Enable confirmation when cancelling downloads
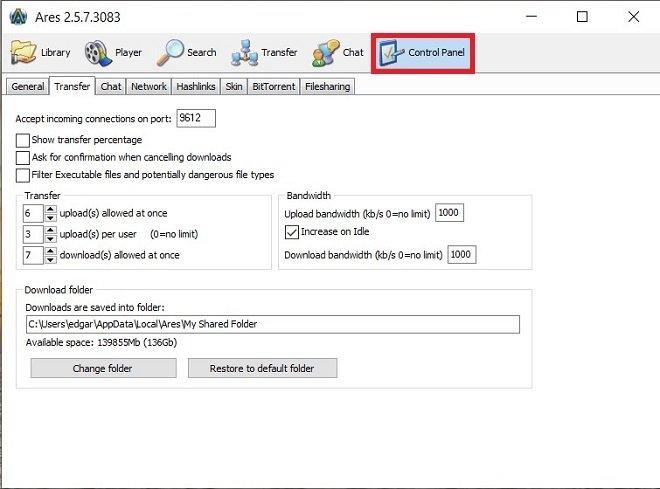The image size is (660, 489). pos(23,158)
